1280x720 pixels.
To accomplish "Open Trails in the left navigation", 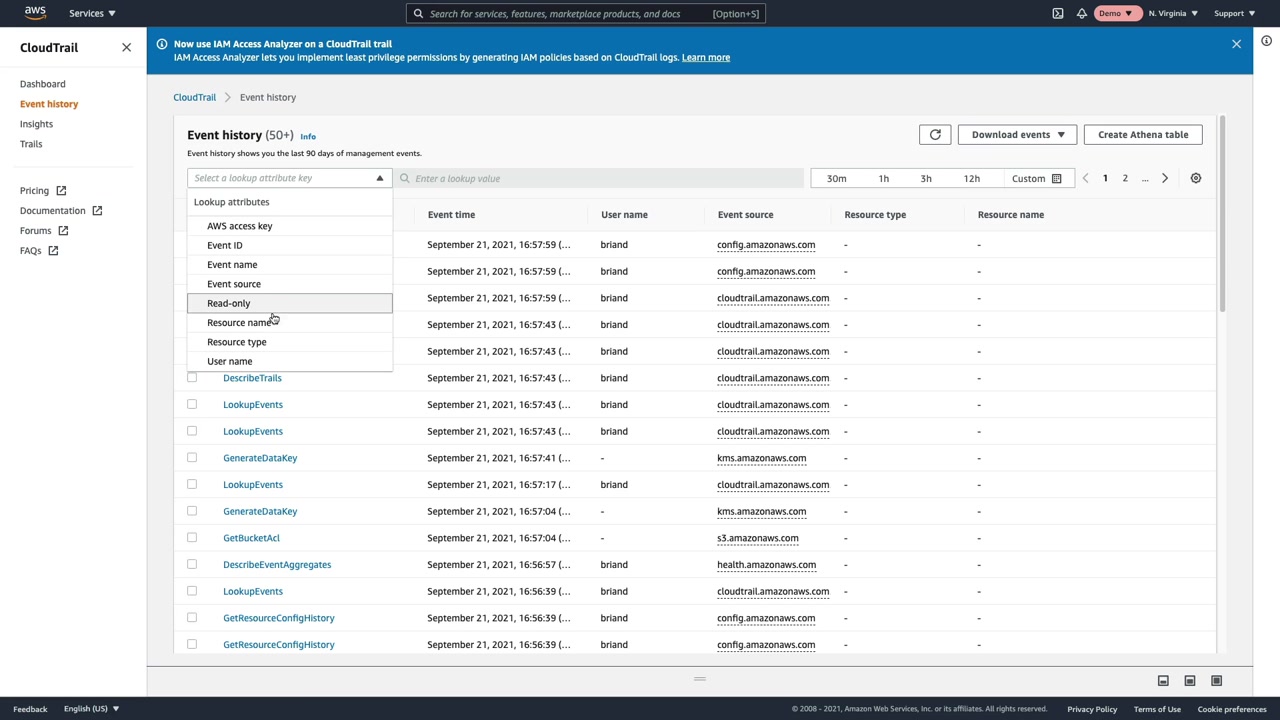I will tap(31, 144).
